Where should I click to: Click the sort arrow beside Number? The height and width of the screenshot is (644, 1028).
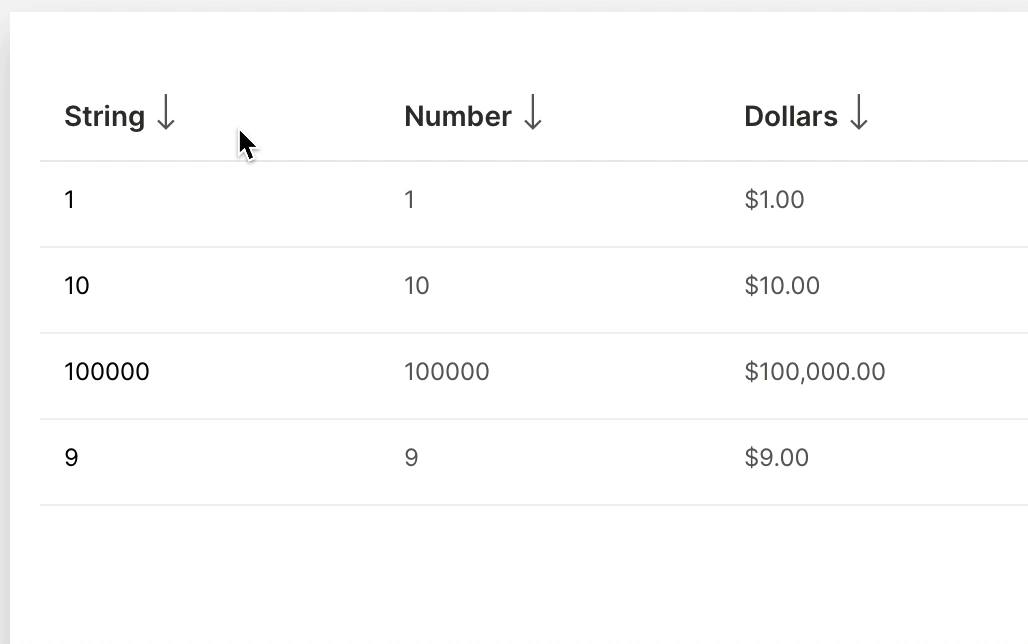pos(533,115)
